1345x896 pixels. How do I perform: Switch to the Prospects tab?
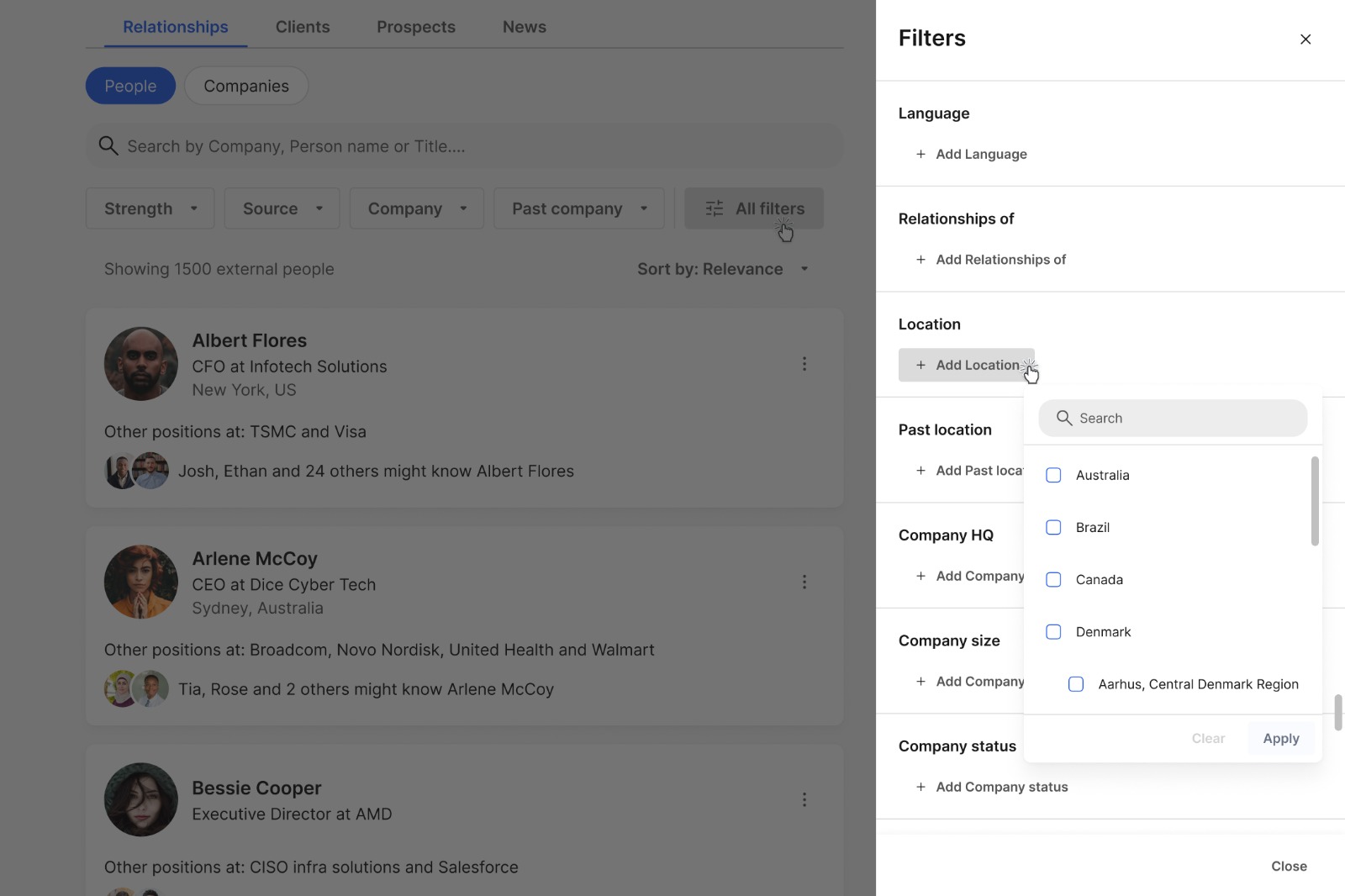[x=415, y=27]
